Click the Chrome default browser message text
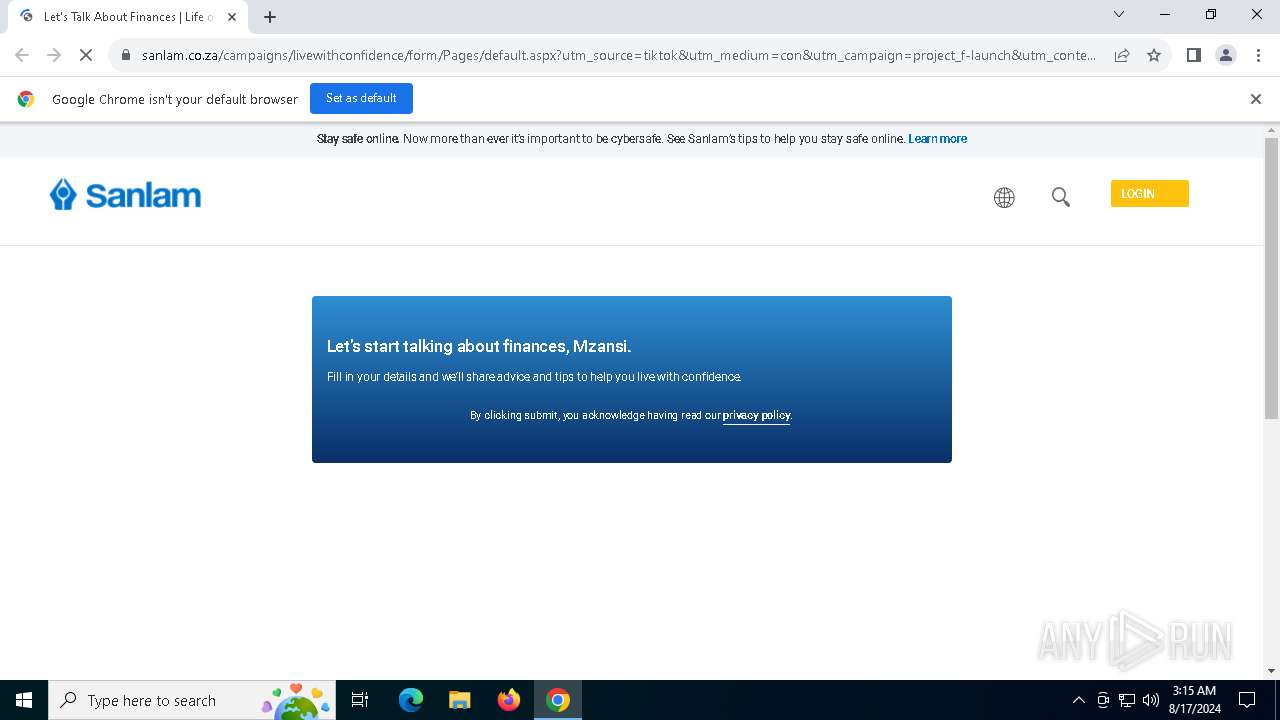 175,99
